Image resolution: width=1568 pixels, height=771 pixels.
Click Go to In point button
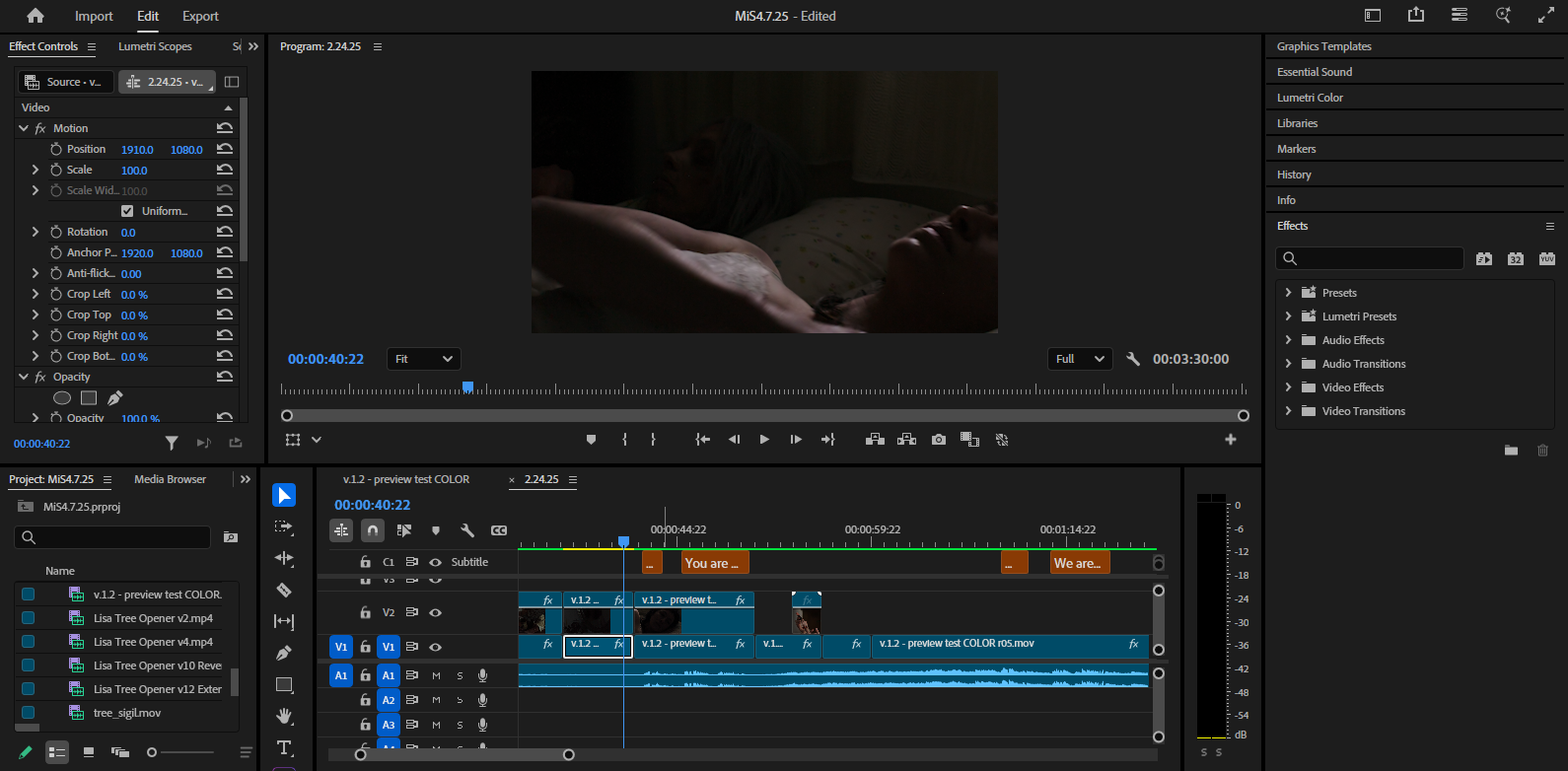[x=702, y=440]
